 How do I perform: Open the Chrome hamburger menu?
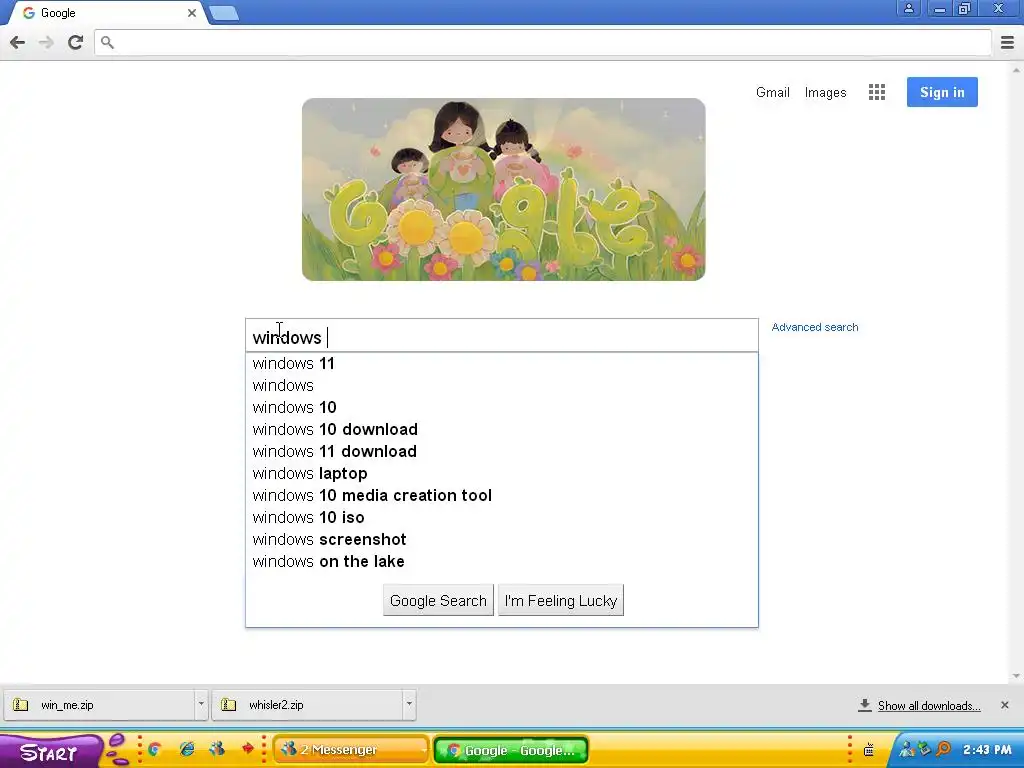point(1007,42)
